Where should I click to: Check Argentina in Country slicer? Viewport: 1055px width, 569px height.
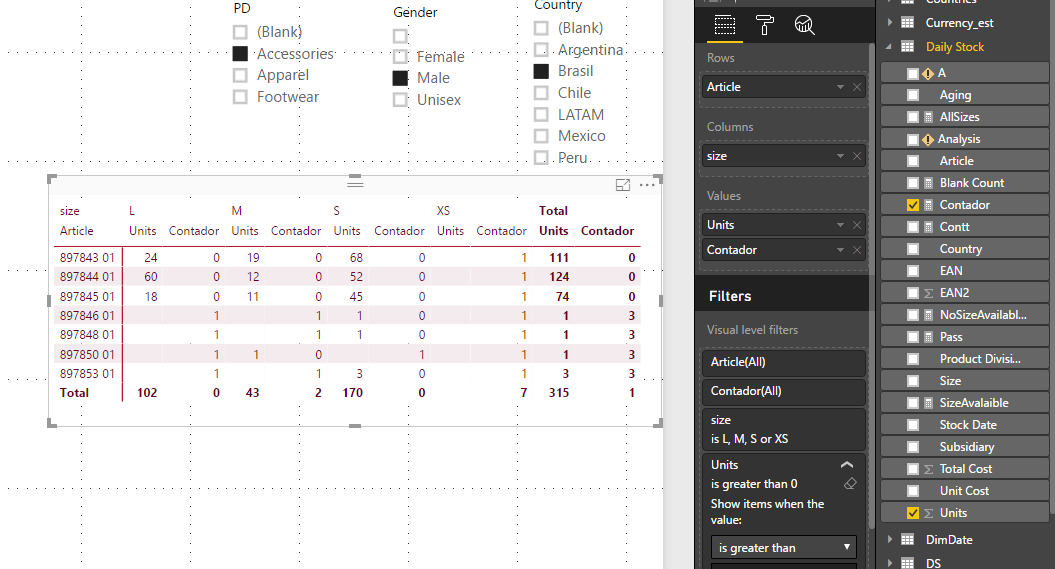tap(541, 50)
